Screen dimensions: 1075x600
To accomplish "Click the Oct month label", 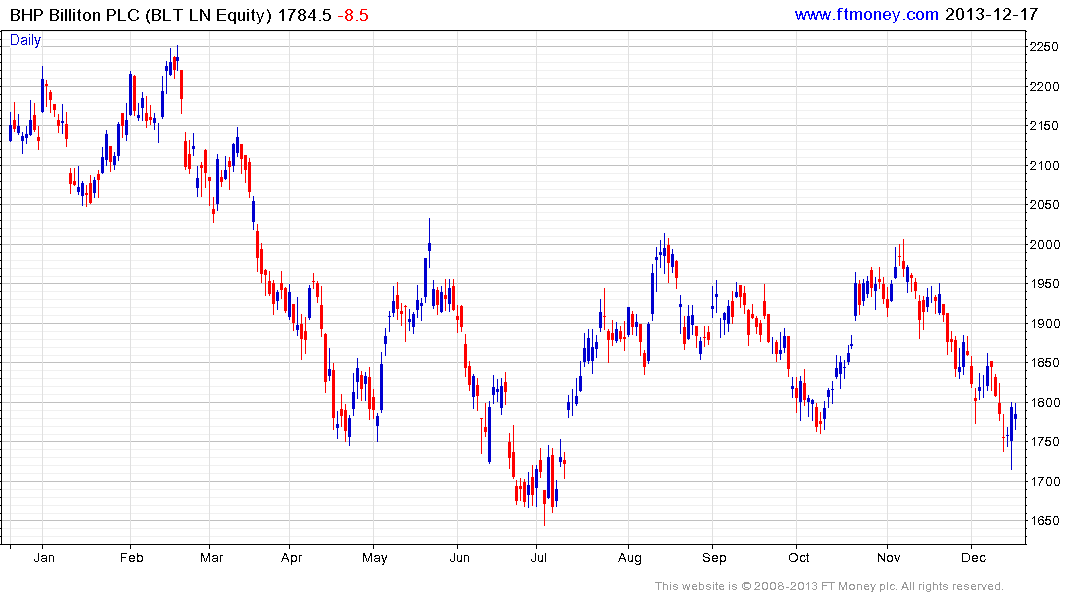I will tap(799, 557).
